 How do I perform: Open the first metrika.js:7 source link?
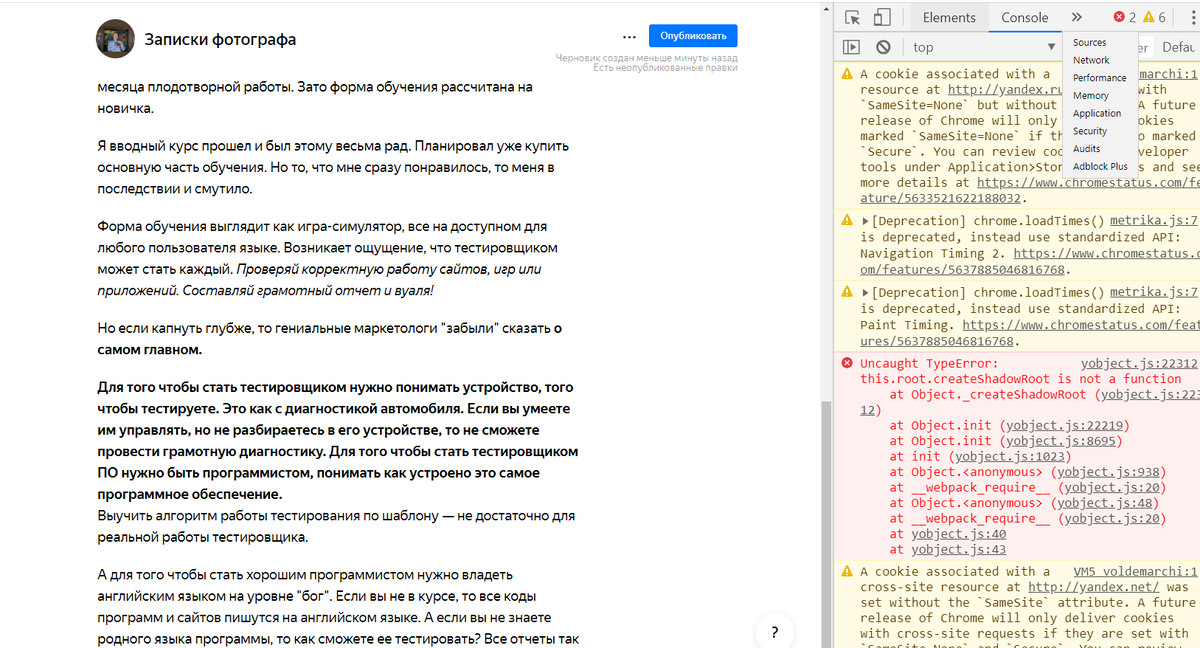(x=1153, y=220)
